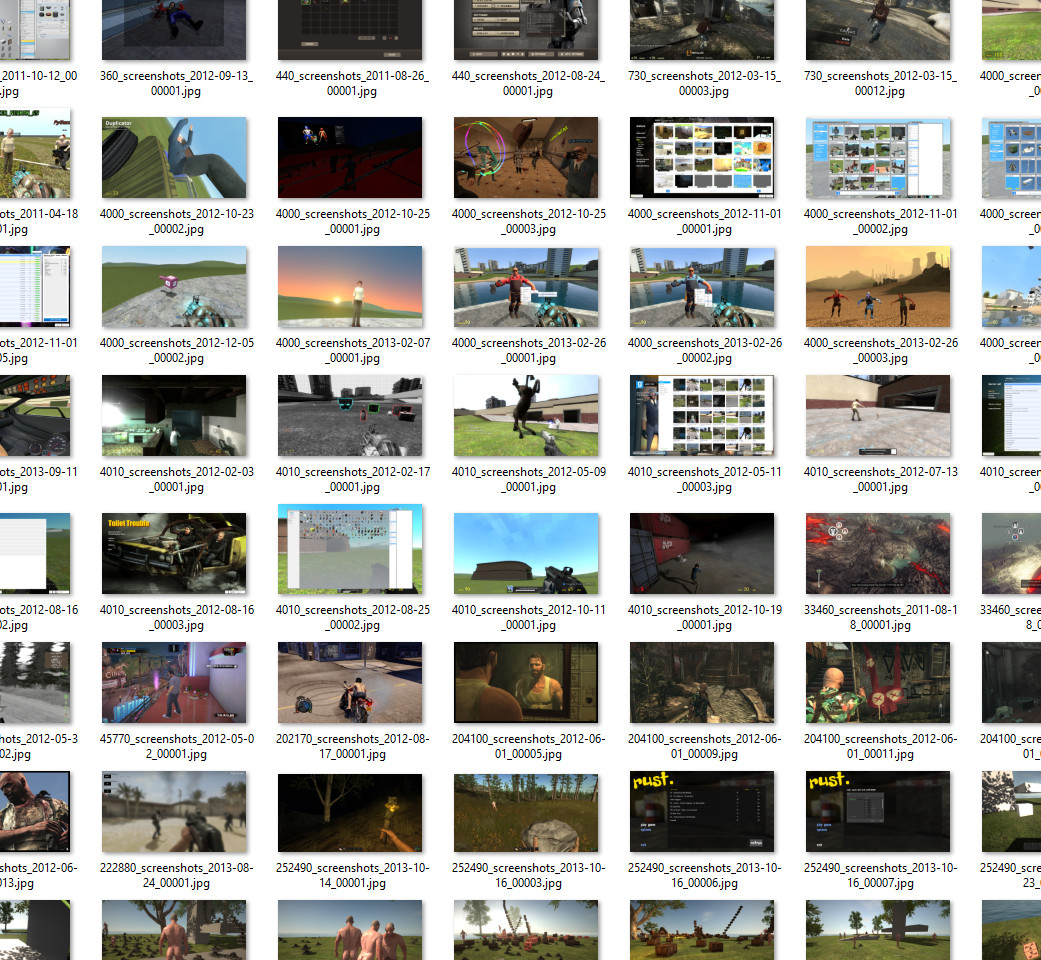Click file name 4010_screenshots_2012-05-09_00001.jpg
This screenshot has width=1041, height=960.
[528, 479]
